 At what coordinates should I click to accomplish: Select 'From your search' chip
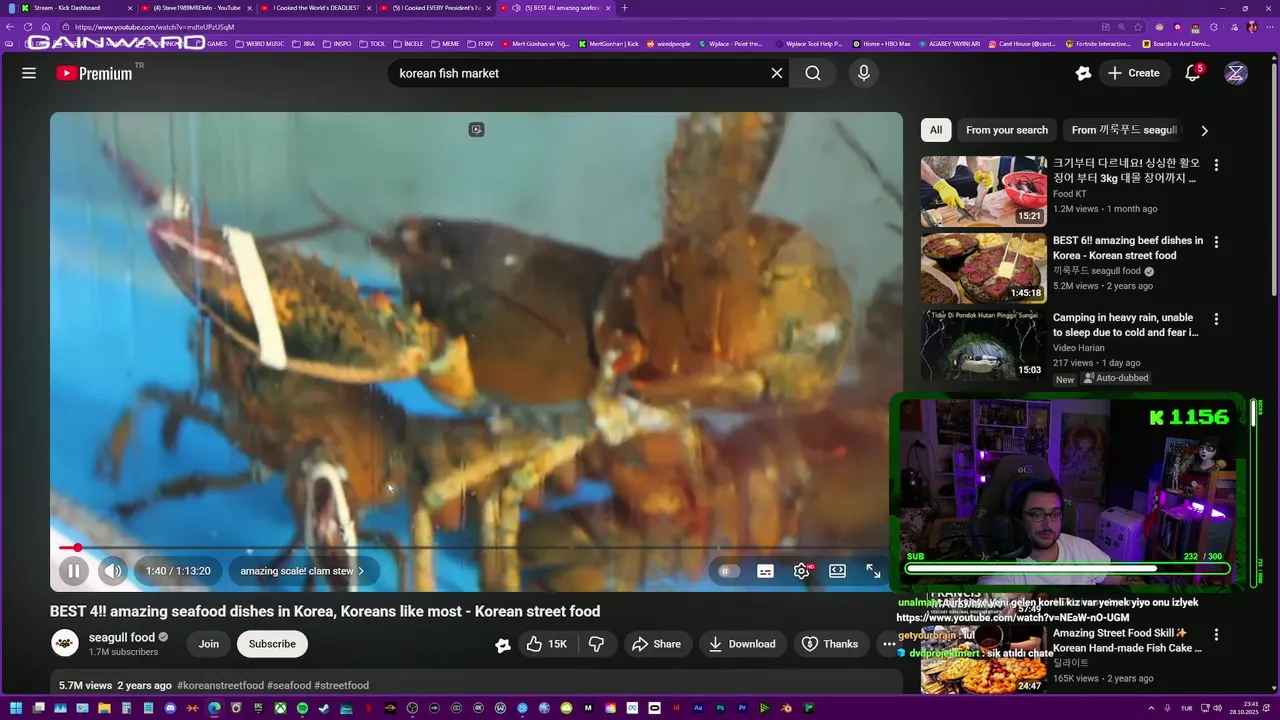tap(1007, 130)
